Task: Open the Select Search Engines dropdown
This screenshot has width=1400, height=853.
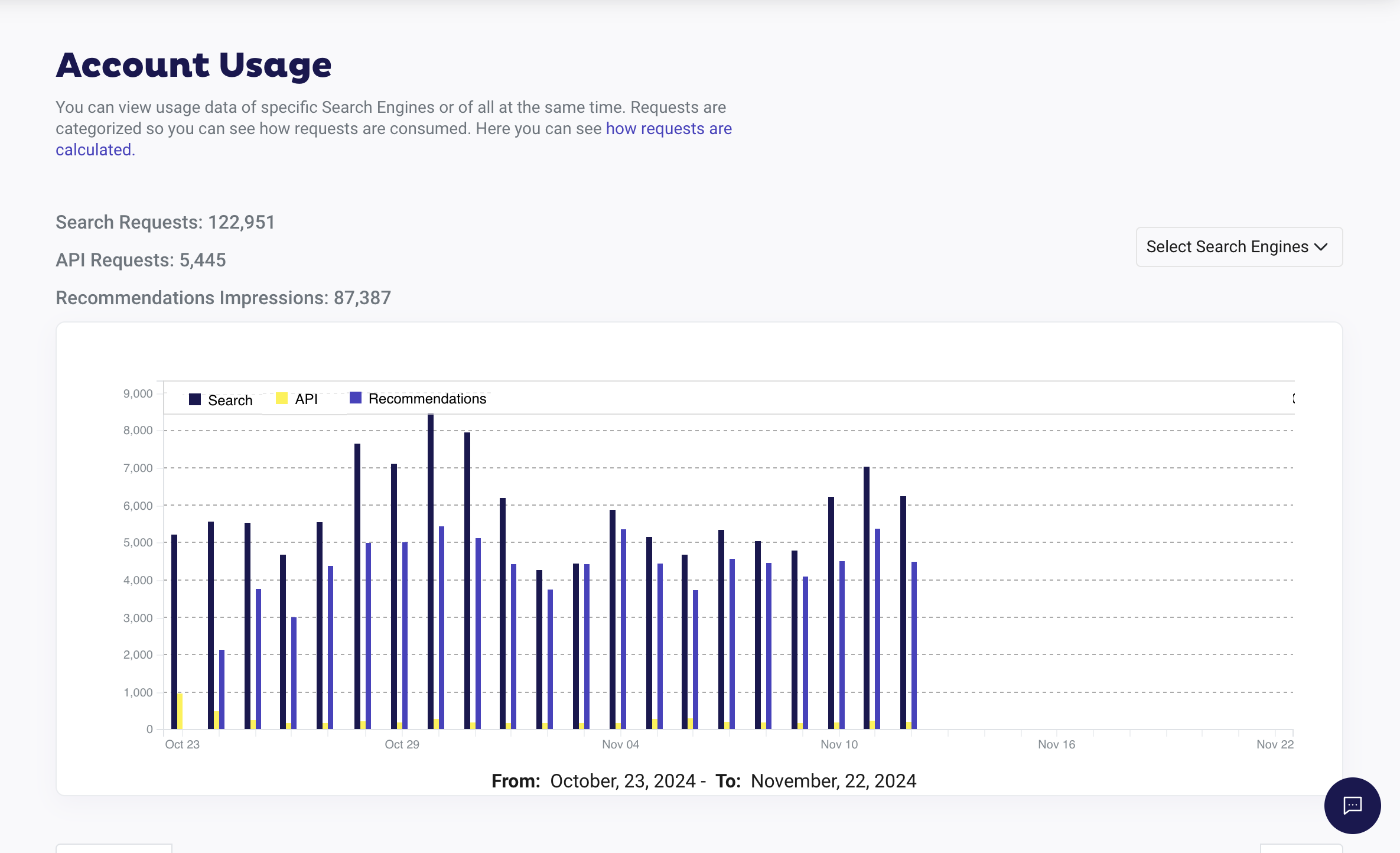Action: (1239, 247)
